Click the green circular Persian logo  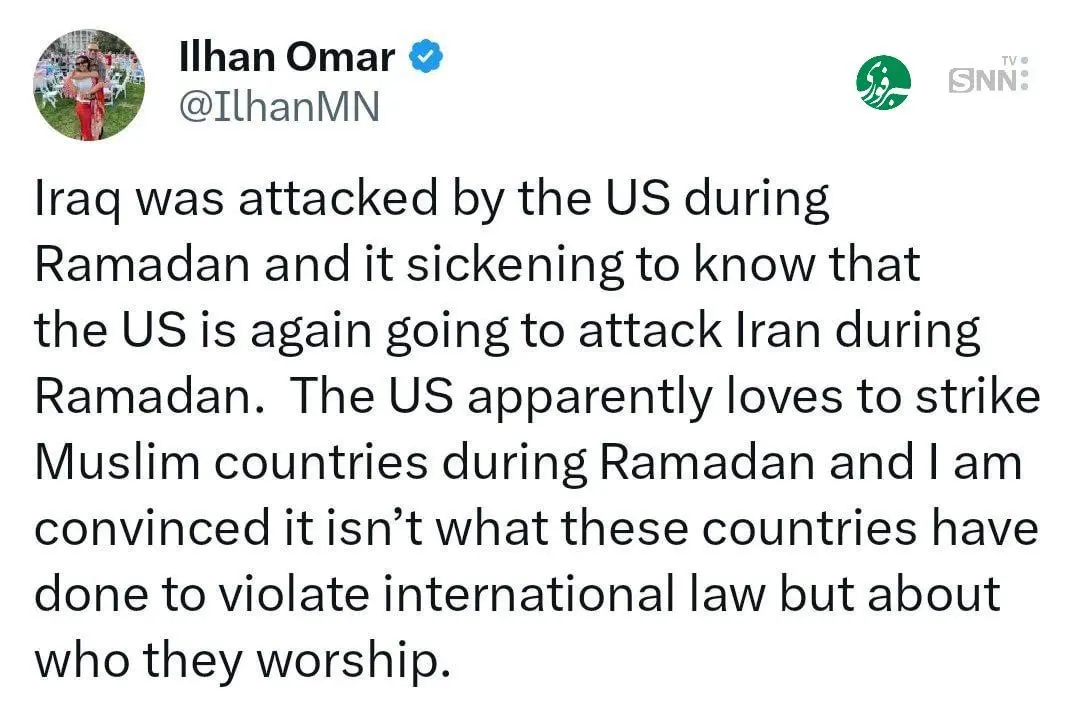point(884,83)
